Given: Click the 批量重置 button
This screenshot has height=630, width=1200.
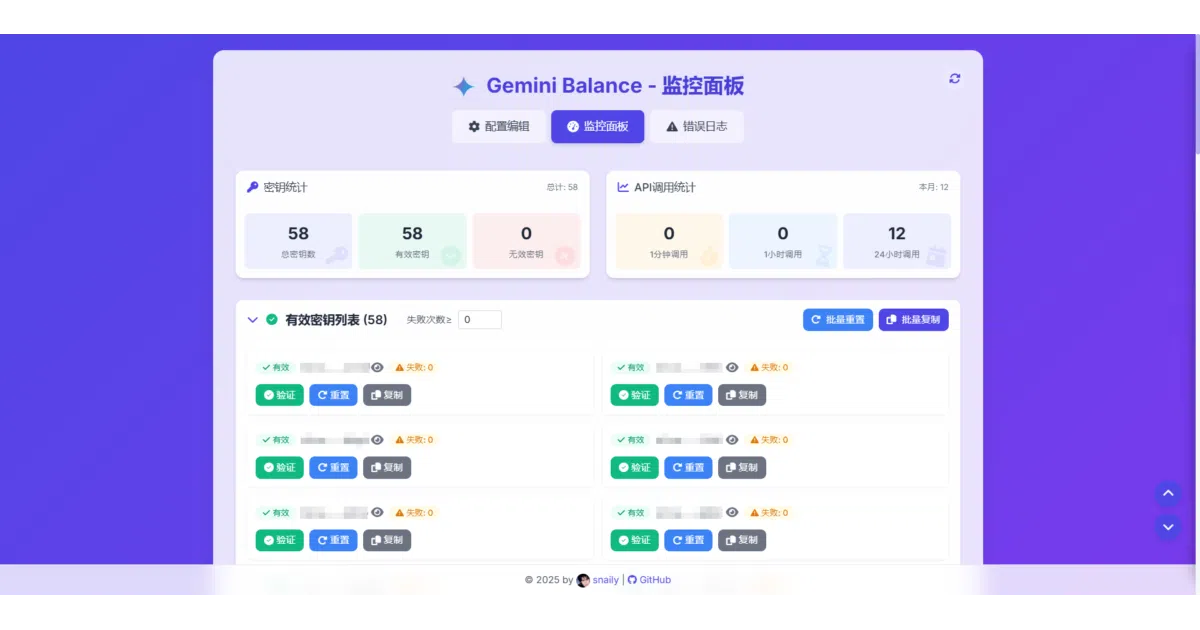Looking at the screenshot, I should pos(838,320).
